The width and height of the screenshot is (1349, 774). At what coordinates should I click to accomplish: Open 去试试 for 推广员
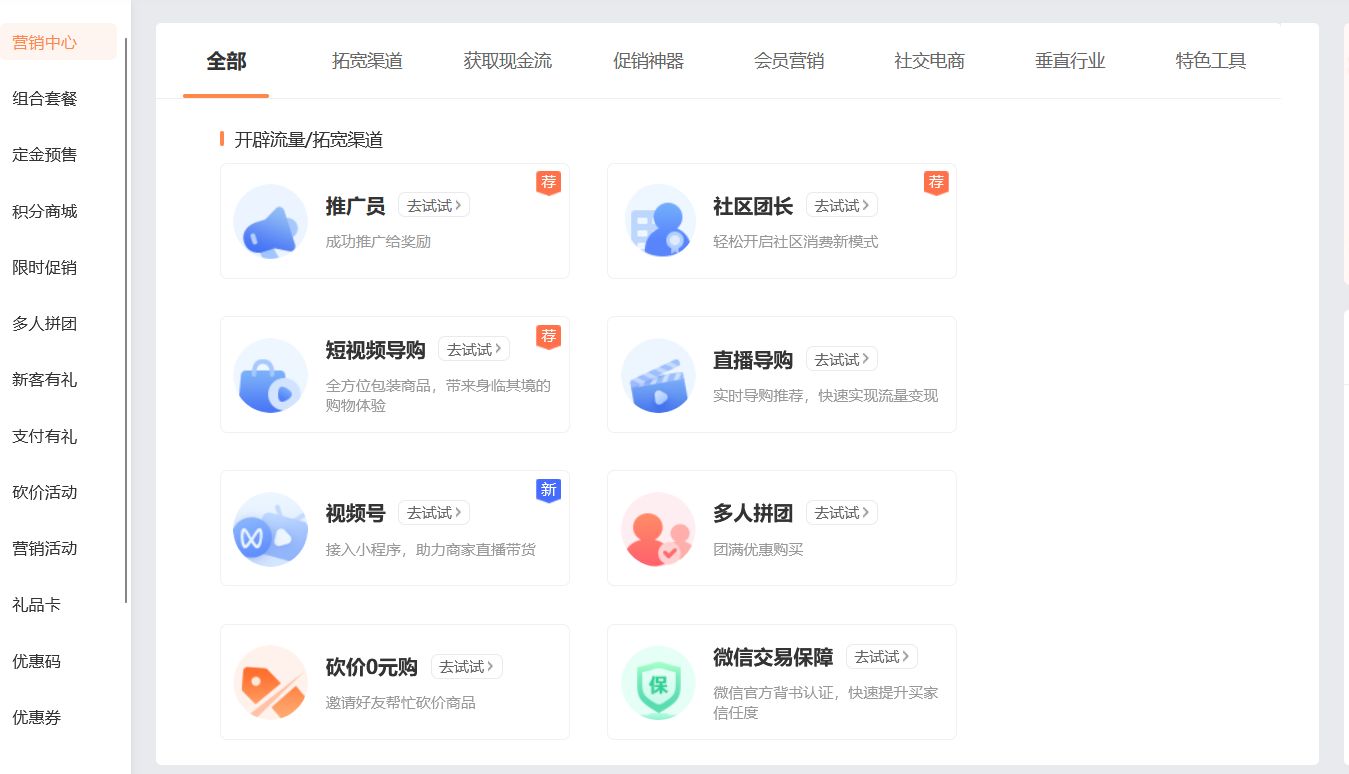(x=432, y=205)
